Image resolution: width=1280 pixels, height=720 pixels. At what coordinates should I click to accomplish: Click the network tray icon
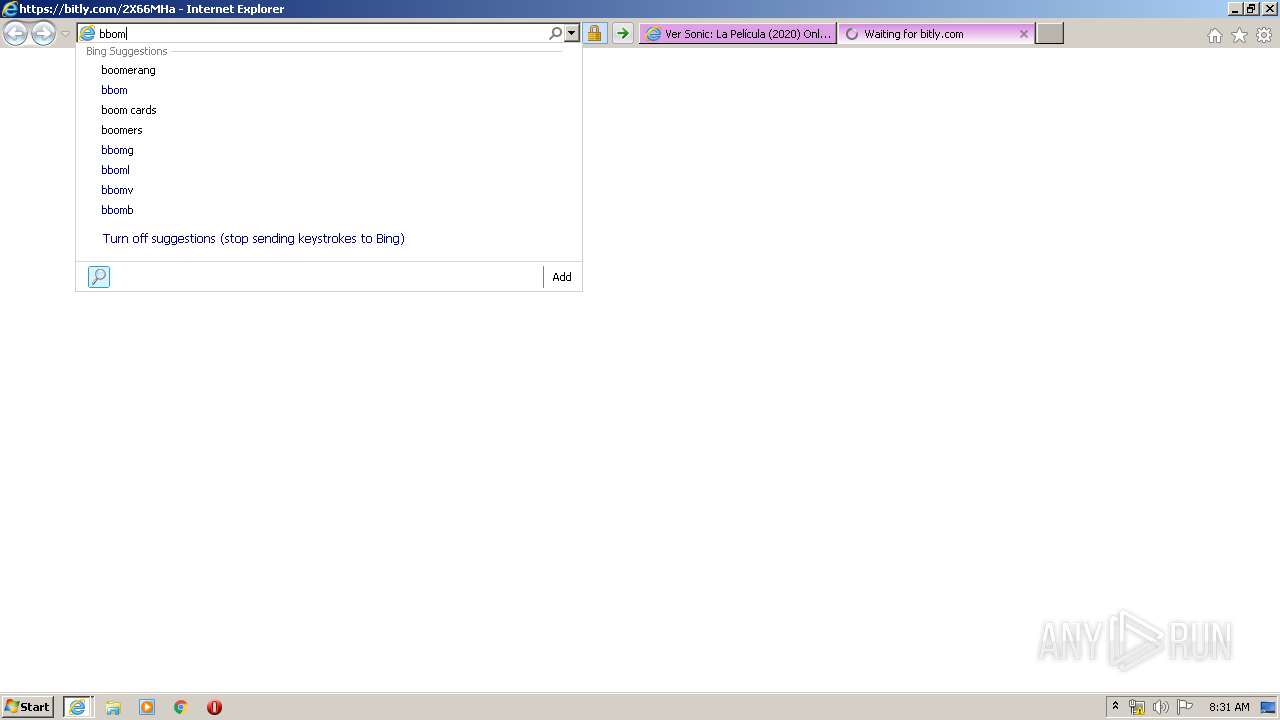1137,707
